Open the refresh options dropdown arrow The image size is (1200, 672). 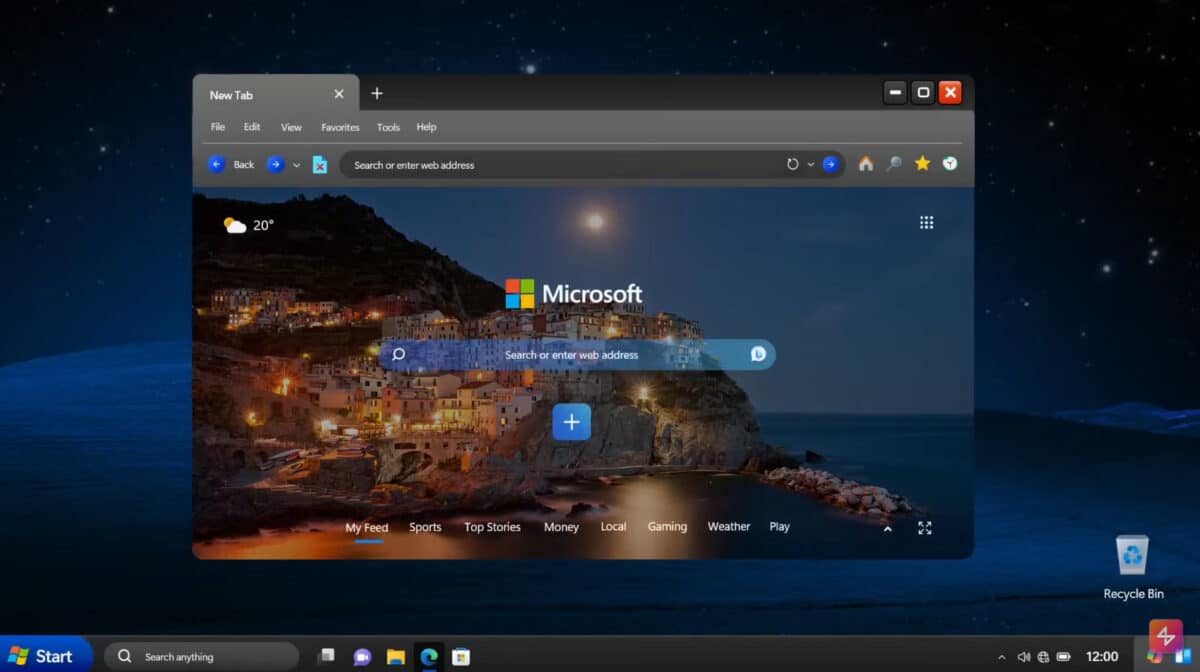pos(810,164)
